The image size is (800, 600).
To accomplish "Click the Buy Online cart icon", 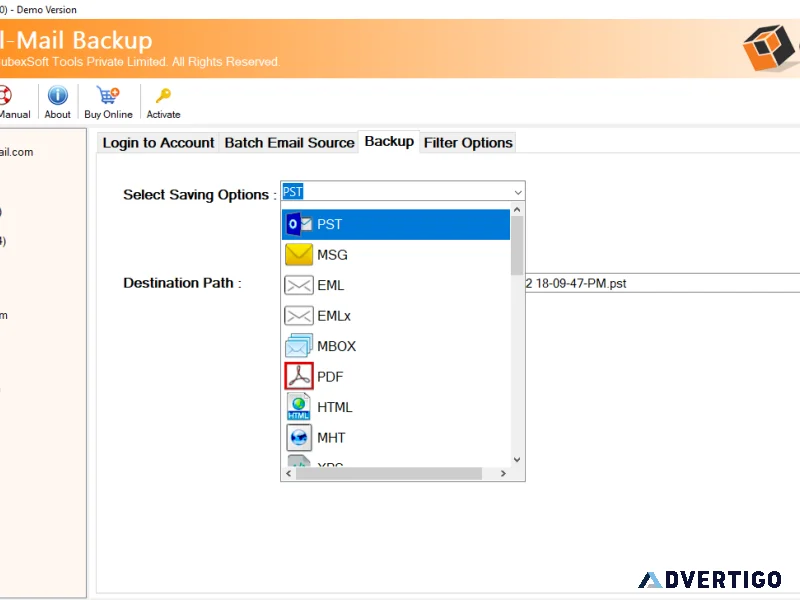I will [108, 95].
